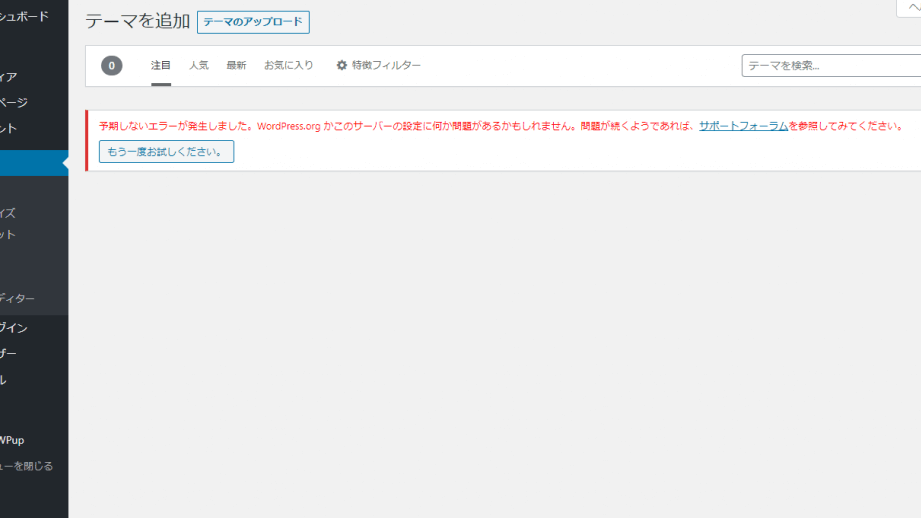921x518 pixels.
Task: Show the お気に入り tab
Action: (288, 65)
